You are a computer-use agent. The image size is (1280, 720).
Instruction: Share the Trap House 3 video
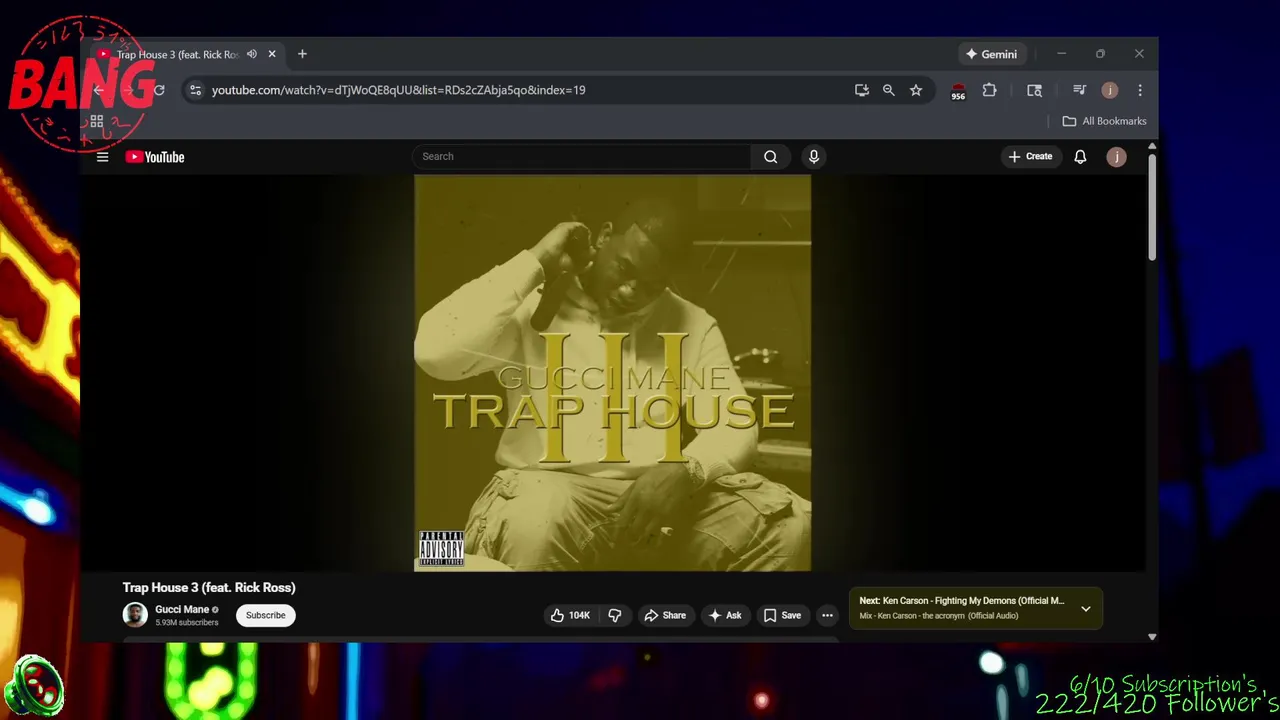pyautogui.click(x=665, y=616)
